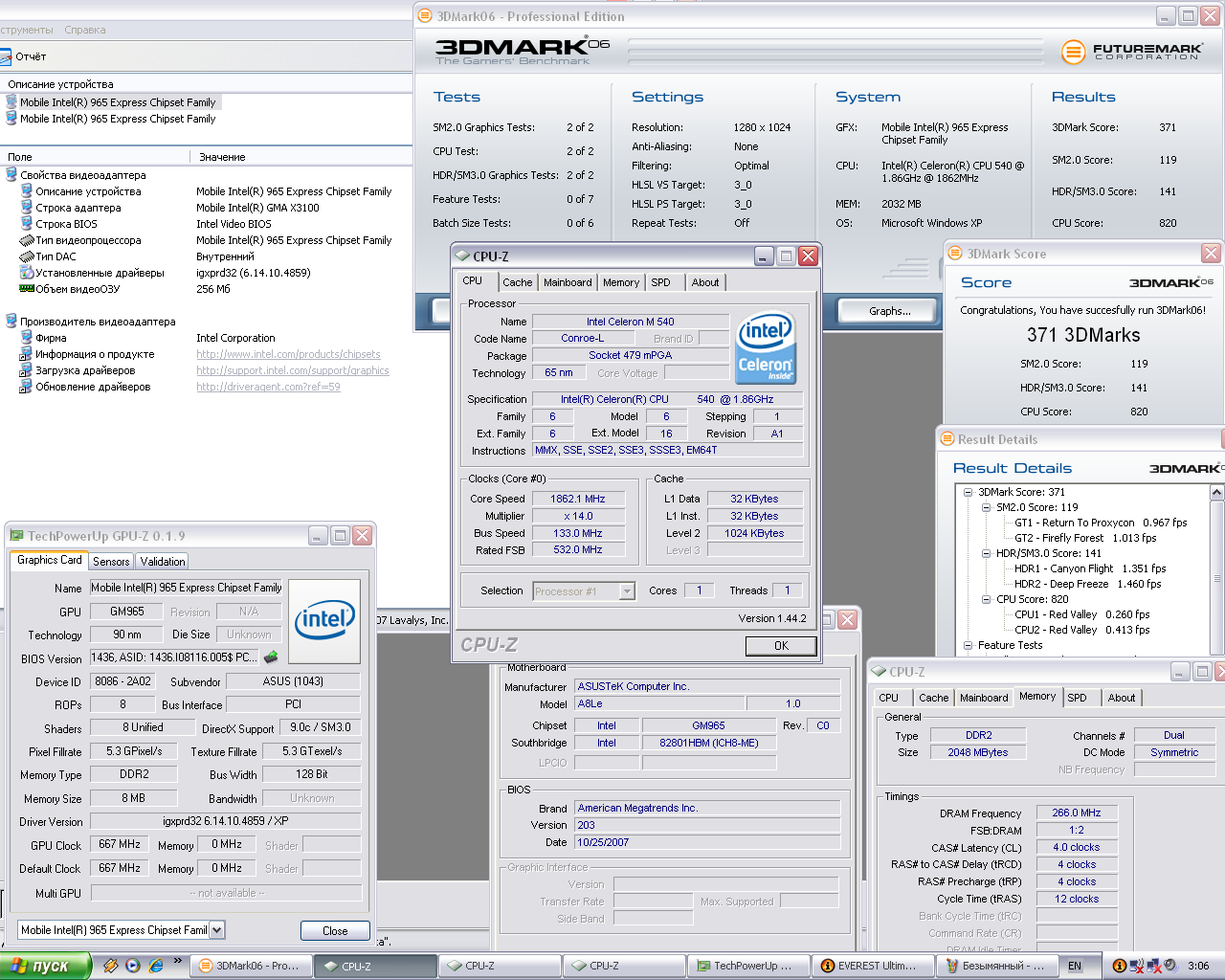Click the GPU-Z title bar icon
The image size is (1225, 980).
[x=16, y=536]
